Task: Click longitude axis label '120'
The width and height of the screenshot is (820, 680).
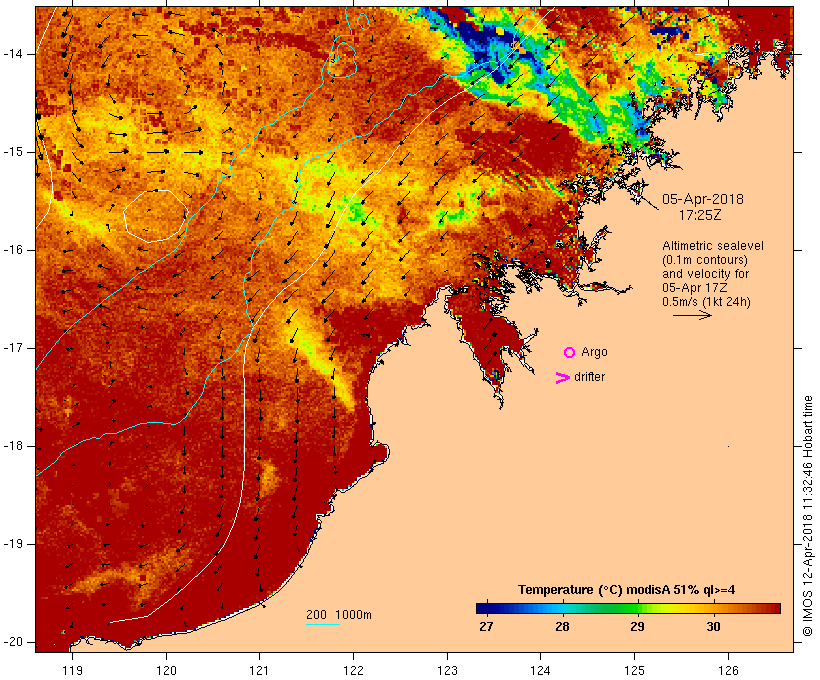Action: point(166,670)
